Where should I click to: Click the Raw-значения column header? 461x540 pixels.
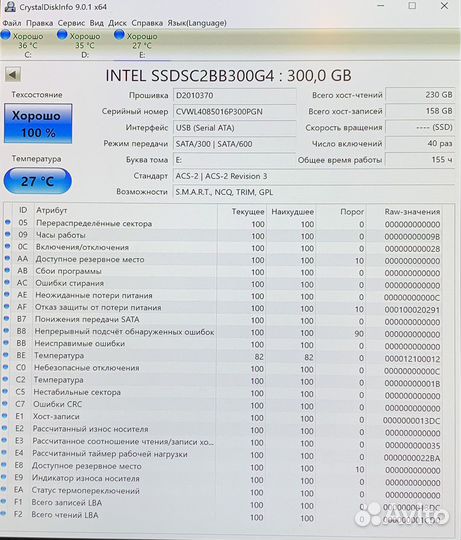click(412, 212)
